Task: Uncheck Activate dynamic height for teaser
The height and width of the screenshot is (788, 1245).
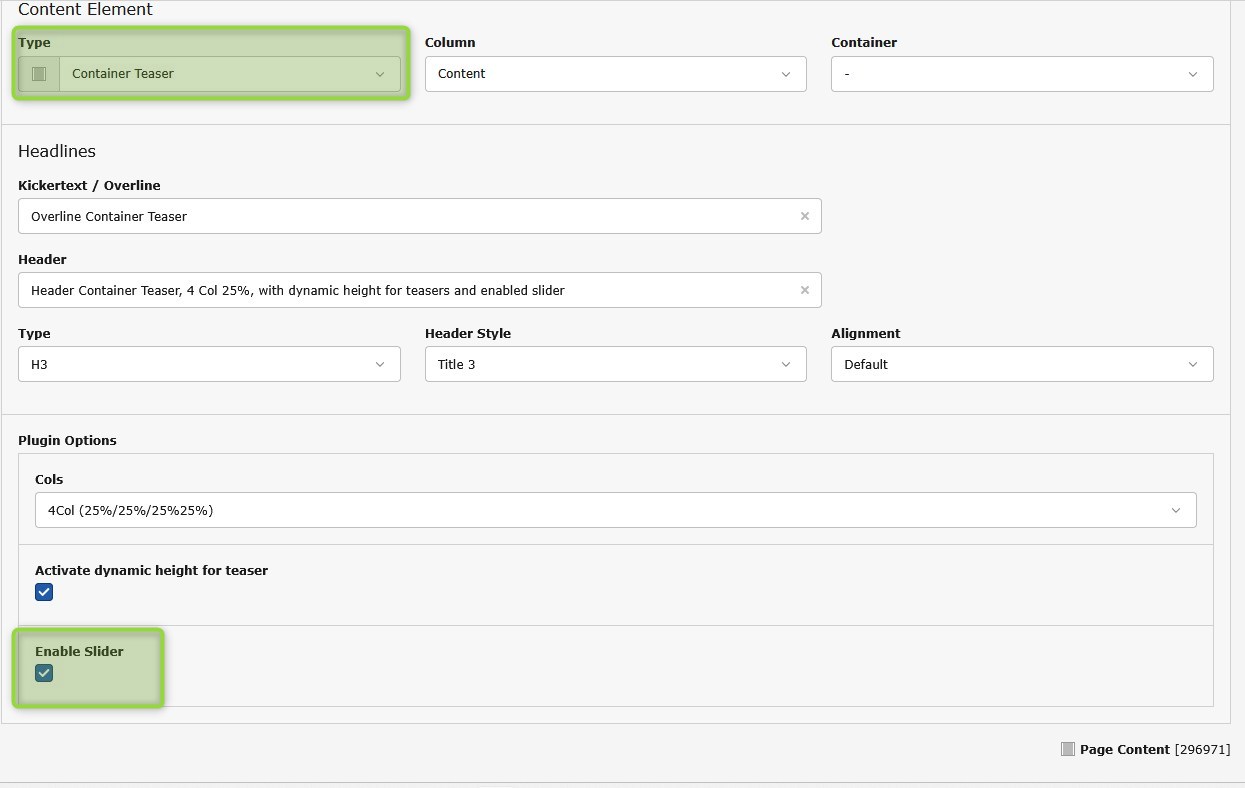Action: [44, 592]
